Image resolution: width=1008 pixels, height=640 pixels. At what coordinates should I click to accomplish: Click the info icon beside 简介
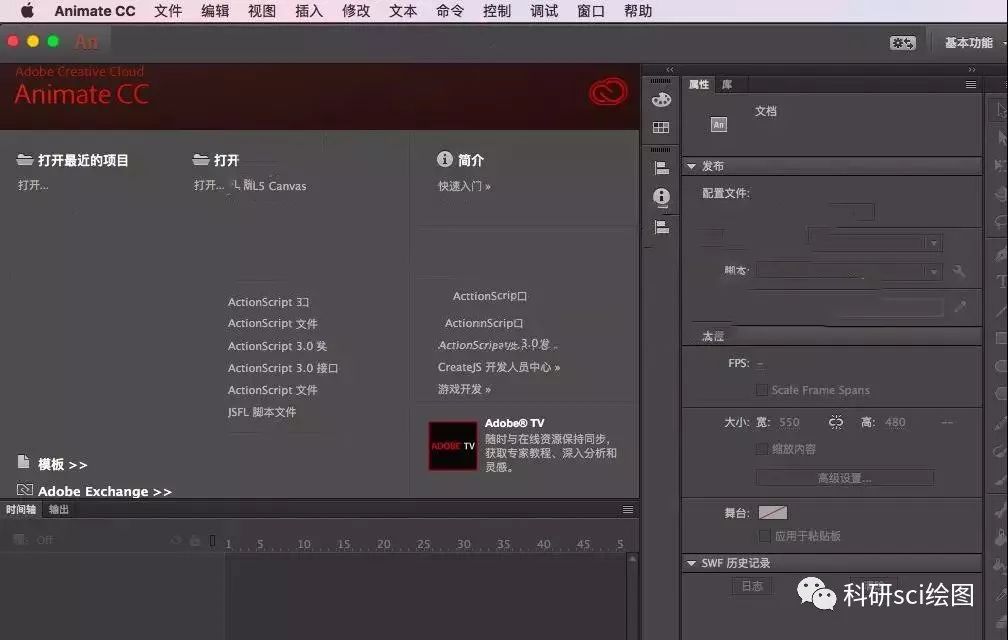(444, 159)
